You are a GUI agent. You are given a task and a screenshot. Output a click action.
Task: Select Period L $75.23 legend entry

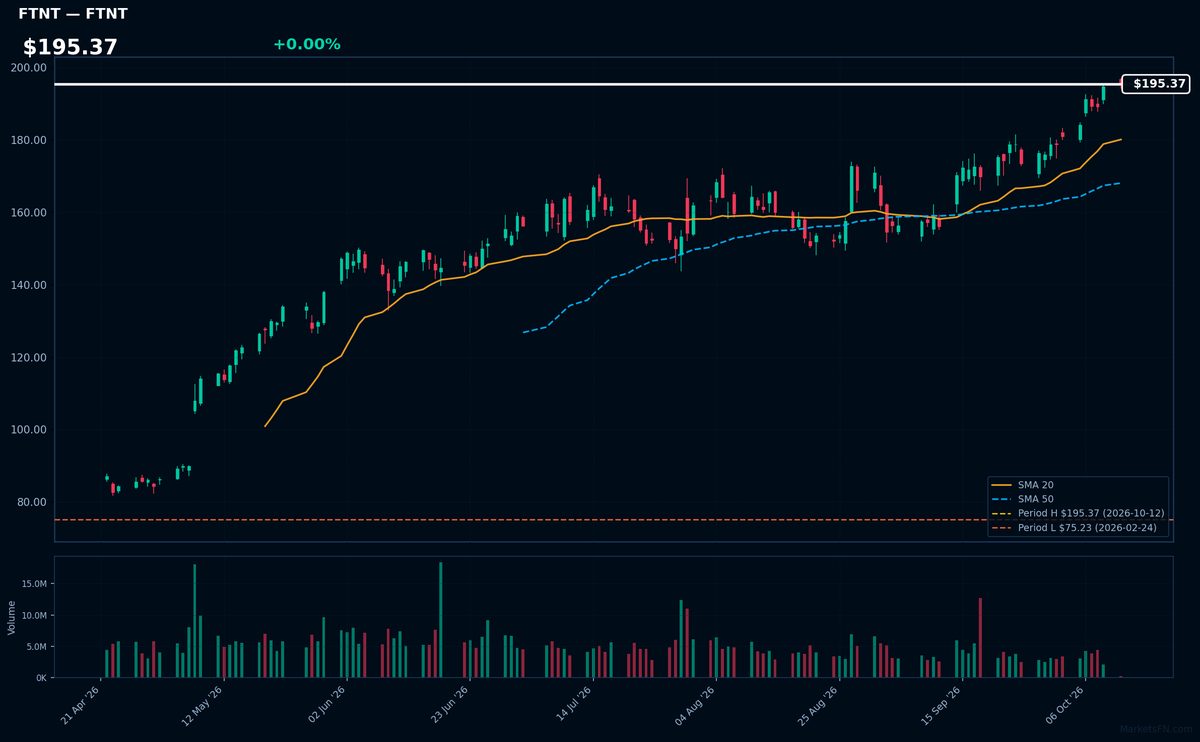point(1074,527)
